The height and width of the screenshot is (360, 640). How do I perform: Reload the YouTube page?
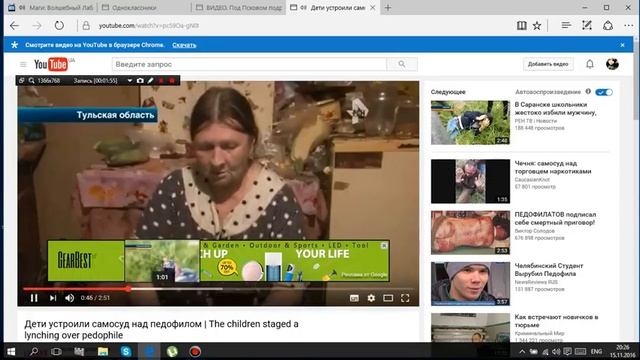[x=59, y=26]
